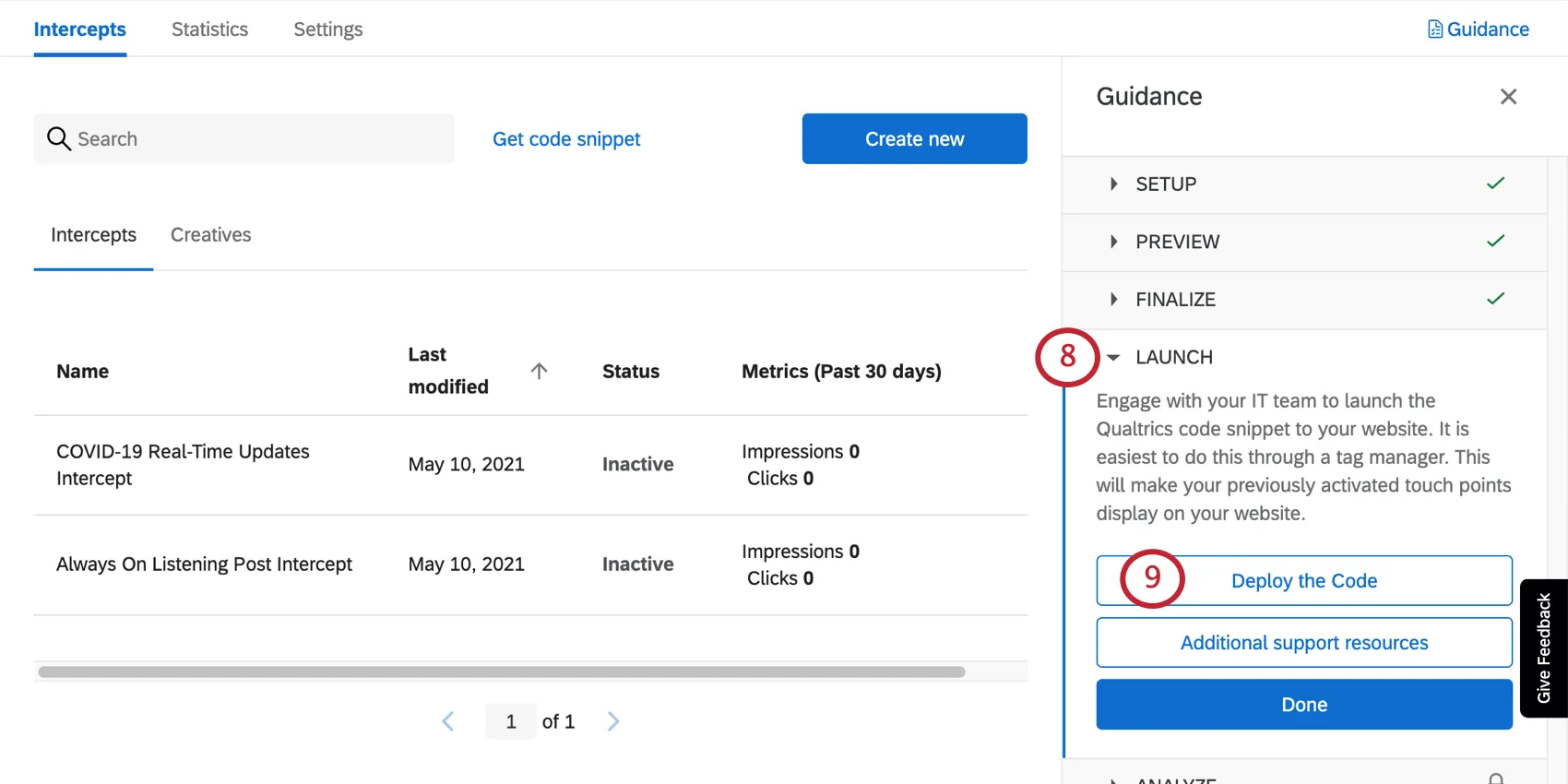Switch to the Creatives sub-tab
Screen dimensions: 1568x784
coord(210,235)
